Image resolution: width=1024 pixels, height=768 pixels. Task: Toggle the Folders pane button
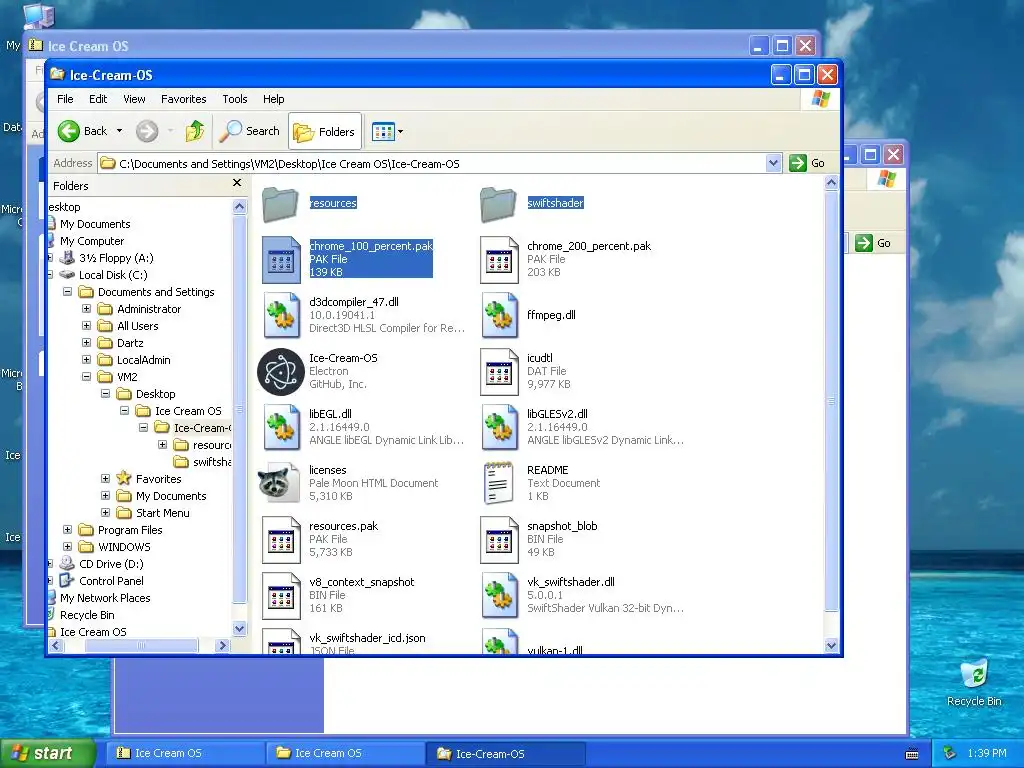[x=325, y=132]
